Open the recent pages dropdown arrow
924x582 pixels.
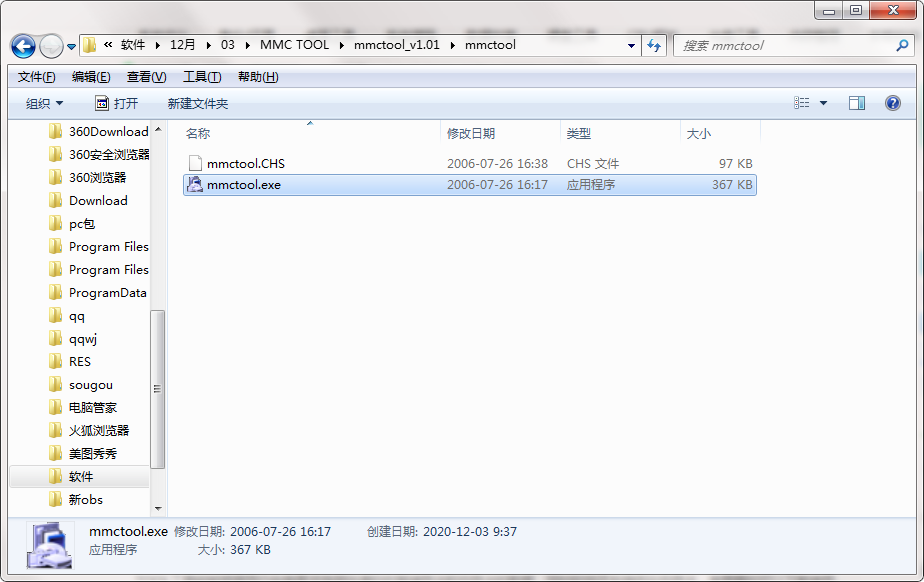point(71,47)
